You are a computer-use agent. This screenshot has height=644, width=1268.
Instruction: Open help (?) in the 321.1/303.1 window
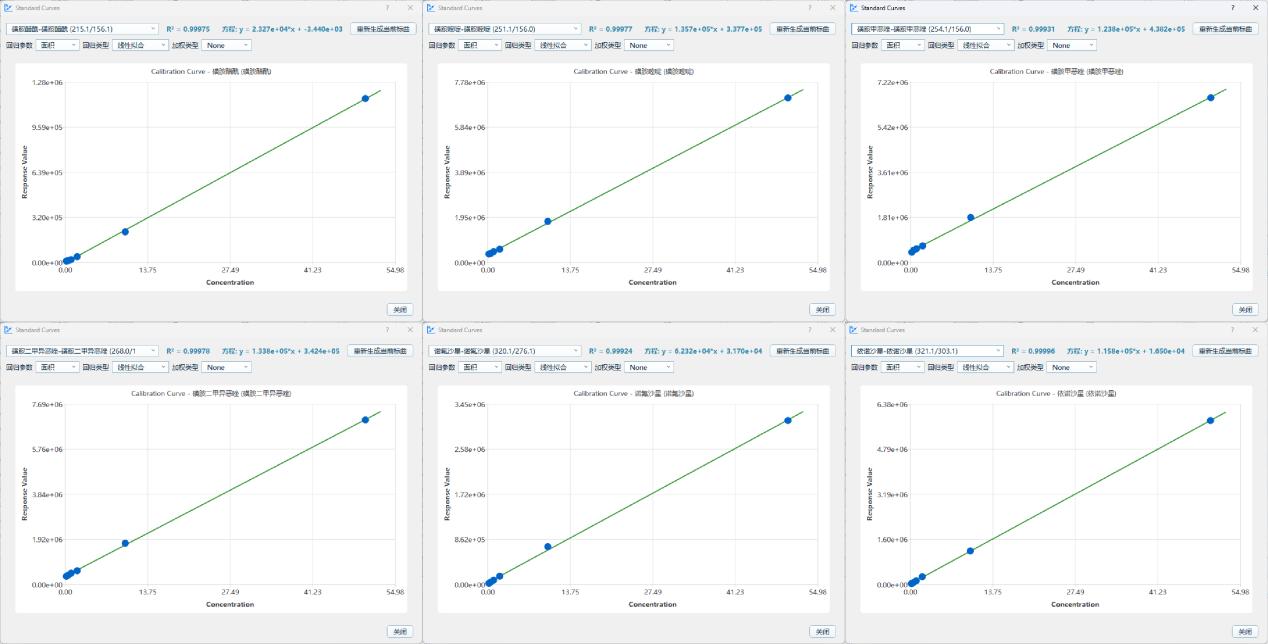pyautogui.click(x=1232, y=329)
